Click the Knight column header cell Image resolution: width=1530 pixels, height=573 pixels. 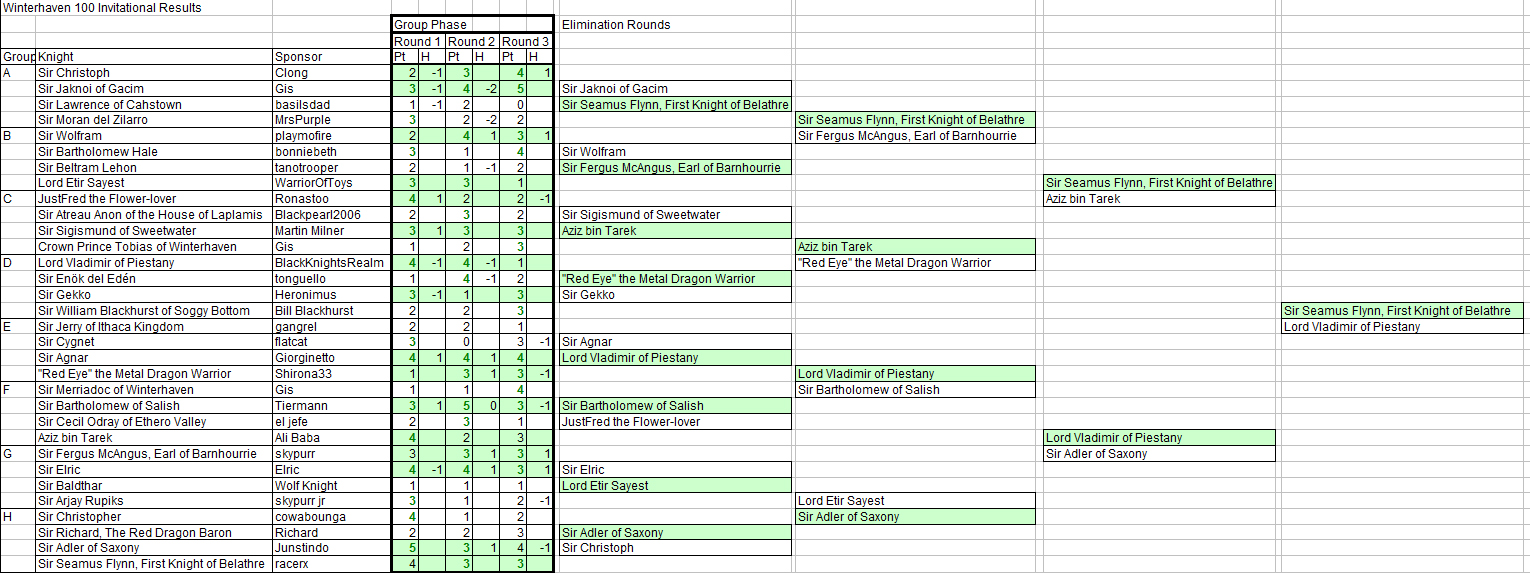(x=56, y=57)
